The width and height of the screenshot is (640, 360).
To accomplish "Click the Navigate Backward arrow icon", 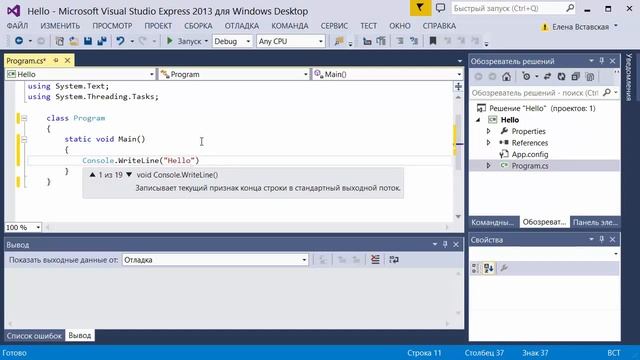I will [19, 41].
